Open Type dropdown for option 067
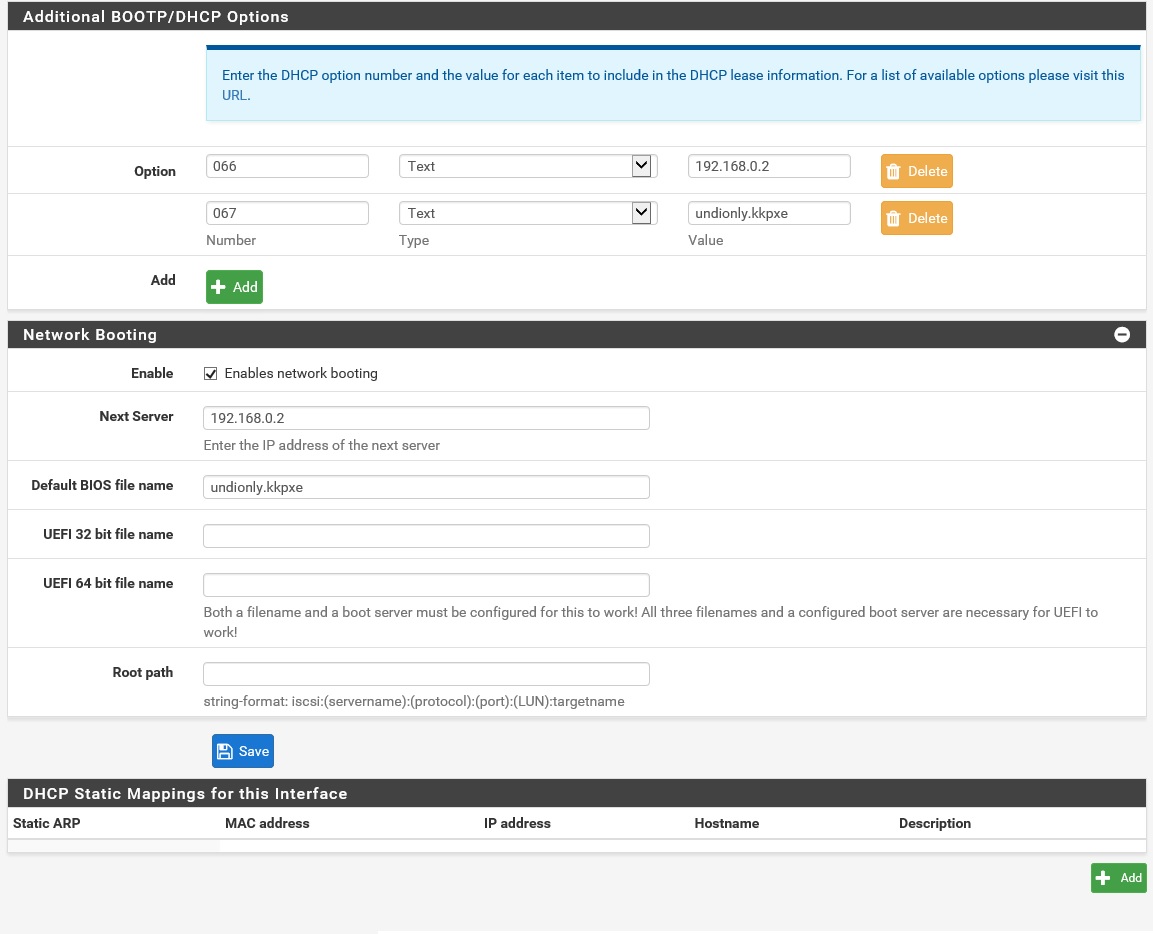 (527, 213)
